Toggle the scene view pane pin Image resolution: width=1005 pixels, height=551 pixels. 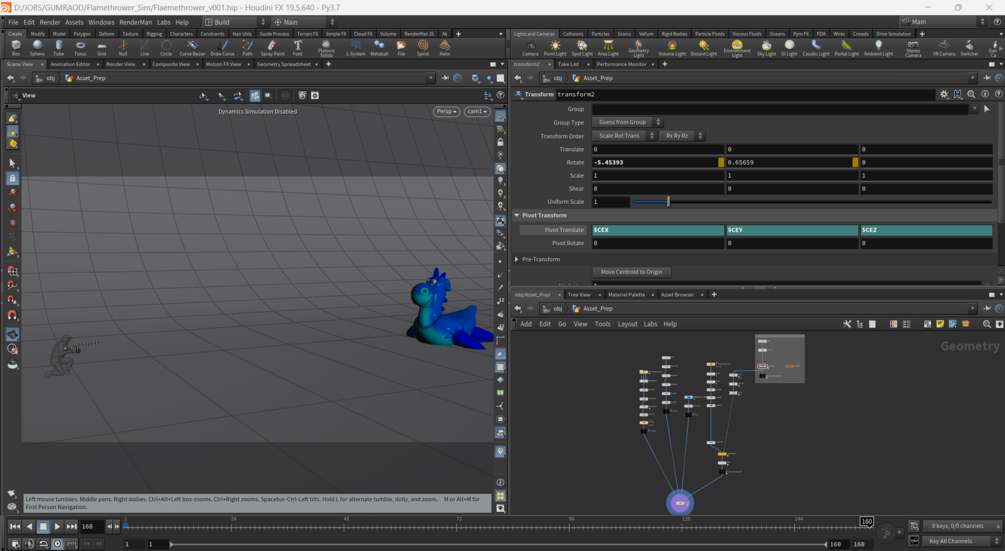tap(445, 78)
